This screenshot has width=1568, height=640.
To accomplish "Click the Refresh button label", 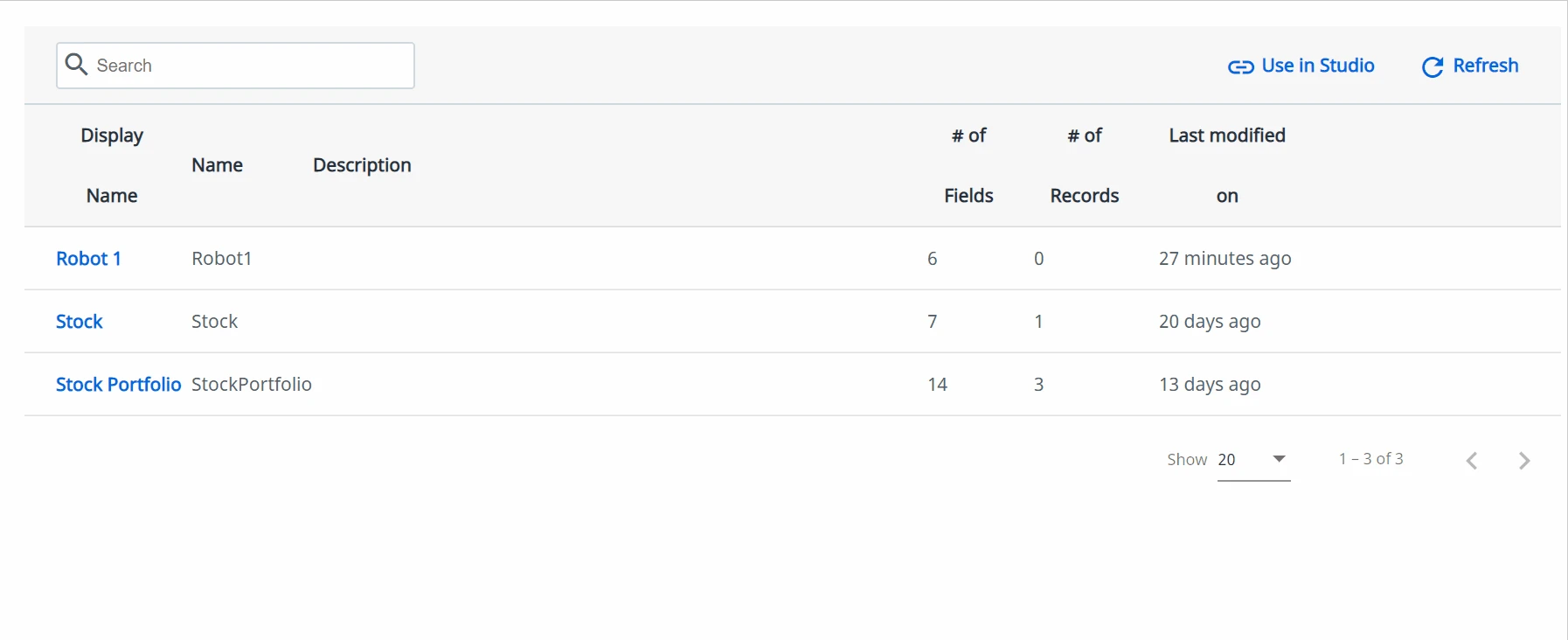I will (x=1485, y=66).
